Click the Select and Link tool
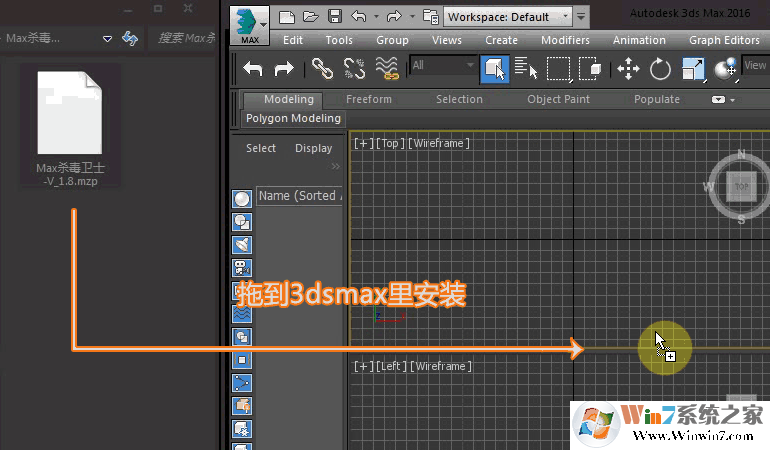Image resolution: width=770 pixels, height=450 pixels. point(321,68)
